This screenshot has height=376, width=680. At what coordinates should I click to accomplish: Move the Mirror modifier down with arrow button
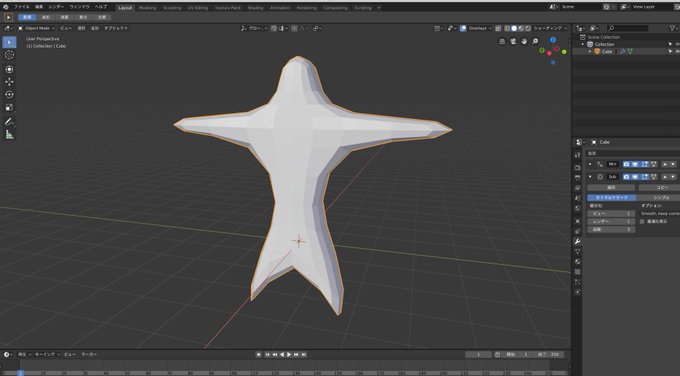[x=673, y=164]
